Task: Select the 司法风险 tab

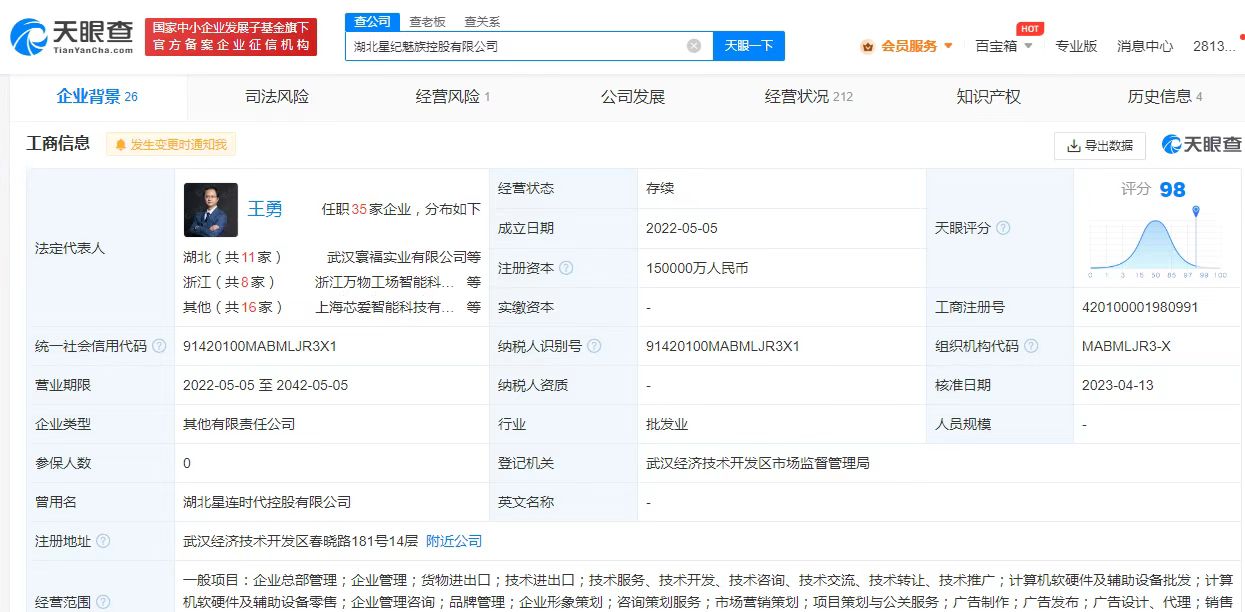Action: tap(277, 97)
